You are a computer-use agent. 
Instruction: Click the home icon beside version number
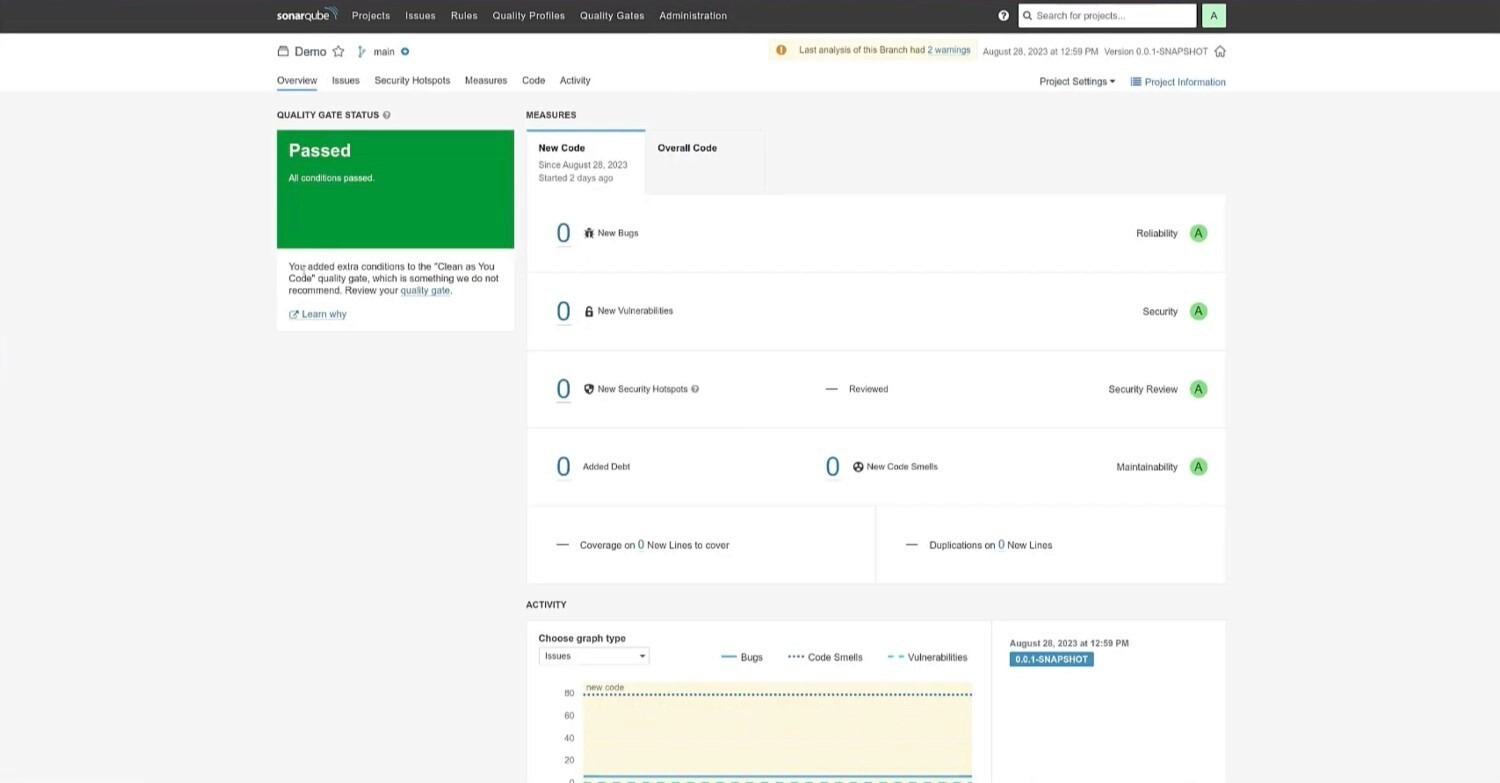click(x=1220, y=51)
